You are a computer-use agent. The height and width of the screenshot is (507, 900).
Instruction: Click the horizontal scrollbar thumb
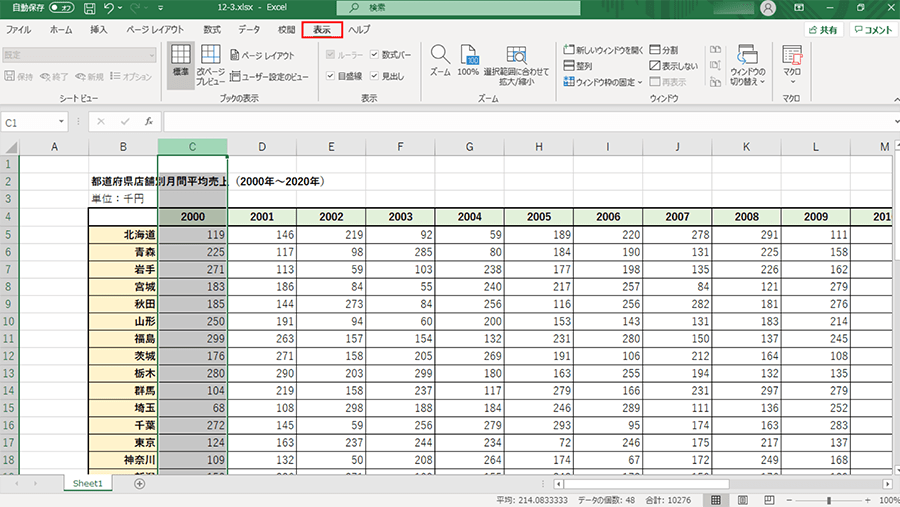point(647,484)
